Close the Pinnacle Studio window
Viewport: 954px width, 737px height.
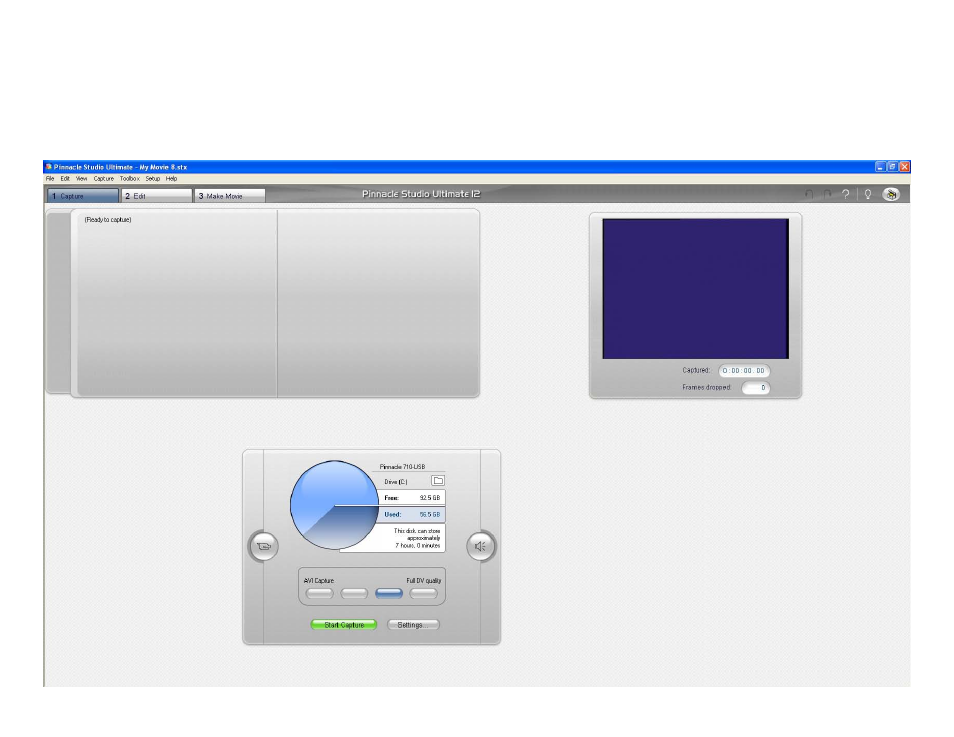[905, 167]
